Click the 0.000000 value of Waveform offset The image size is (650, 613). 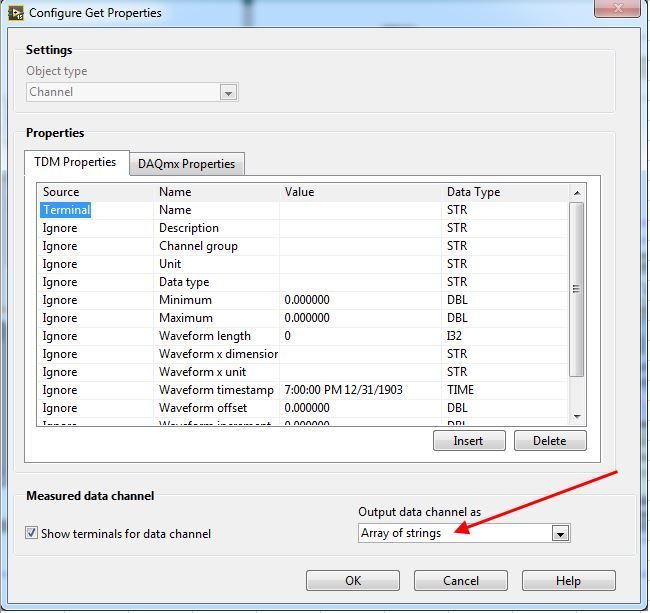[x=307, y=408]
